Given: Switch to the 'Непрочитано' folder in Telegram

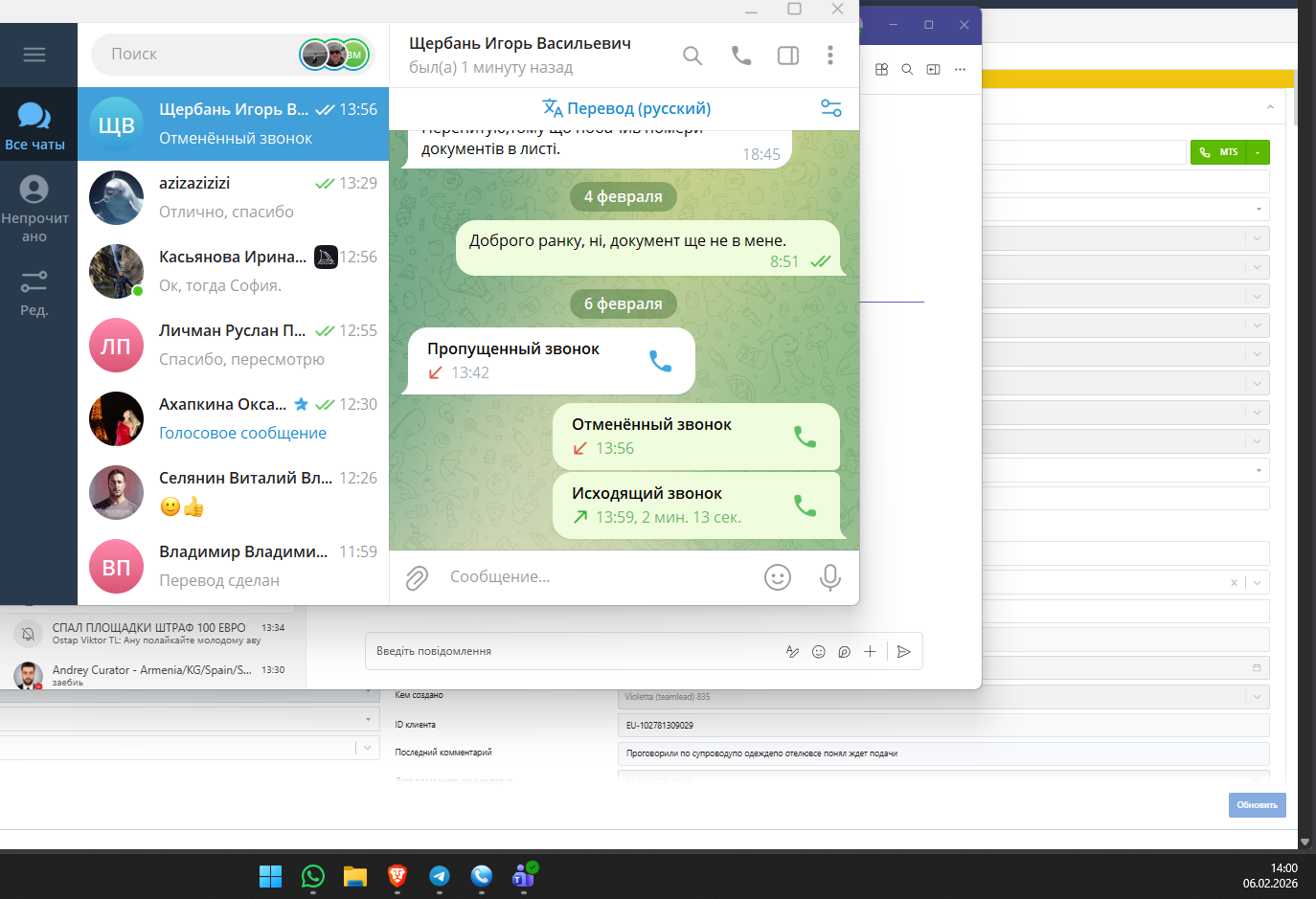Looking at the screenshot, I should point(34,209).
